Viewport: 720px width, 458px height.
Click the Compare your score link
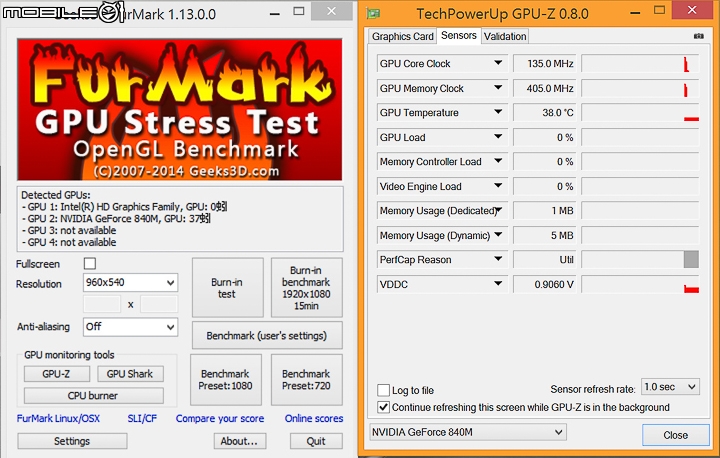point(220,418)
